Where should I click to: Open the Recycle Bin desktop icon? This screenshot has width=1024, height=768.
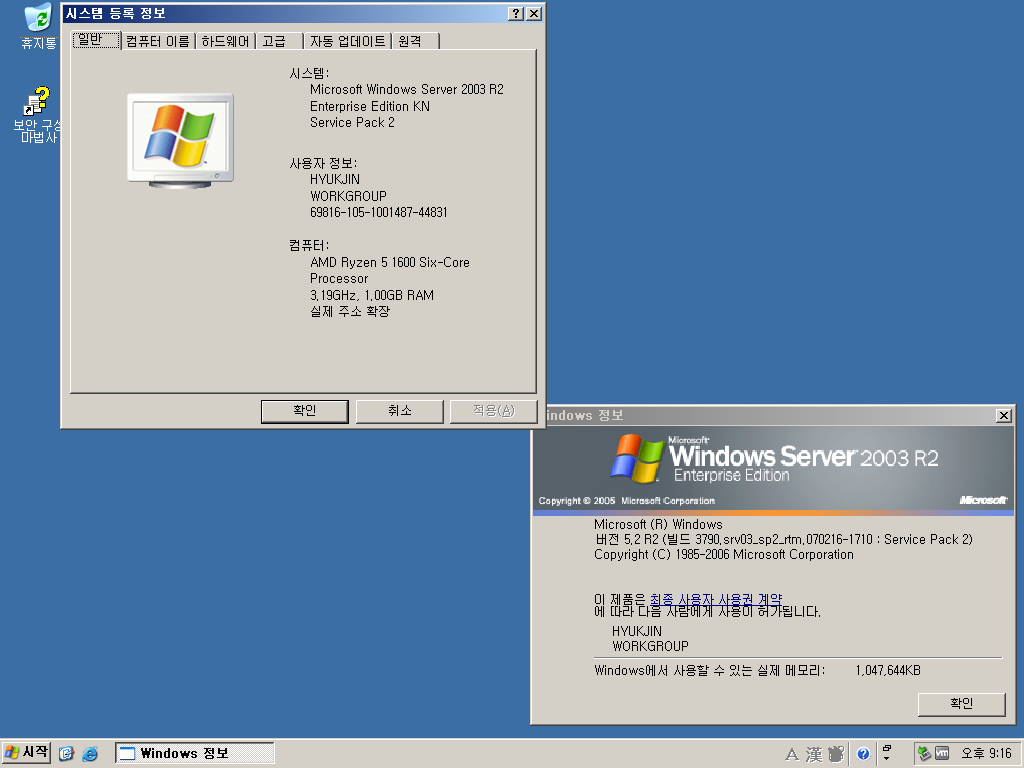click(39, 26)
